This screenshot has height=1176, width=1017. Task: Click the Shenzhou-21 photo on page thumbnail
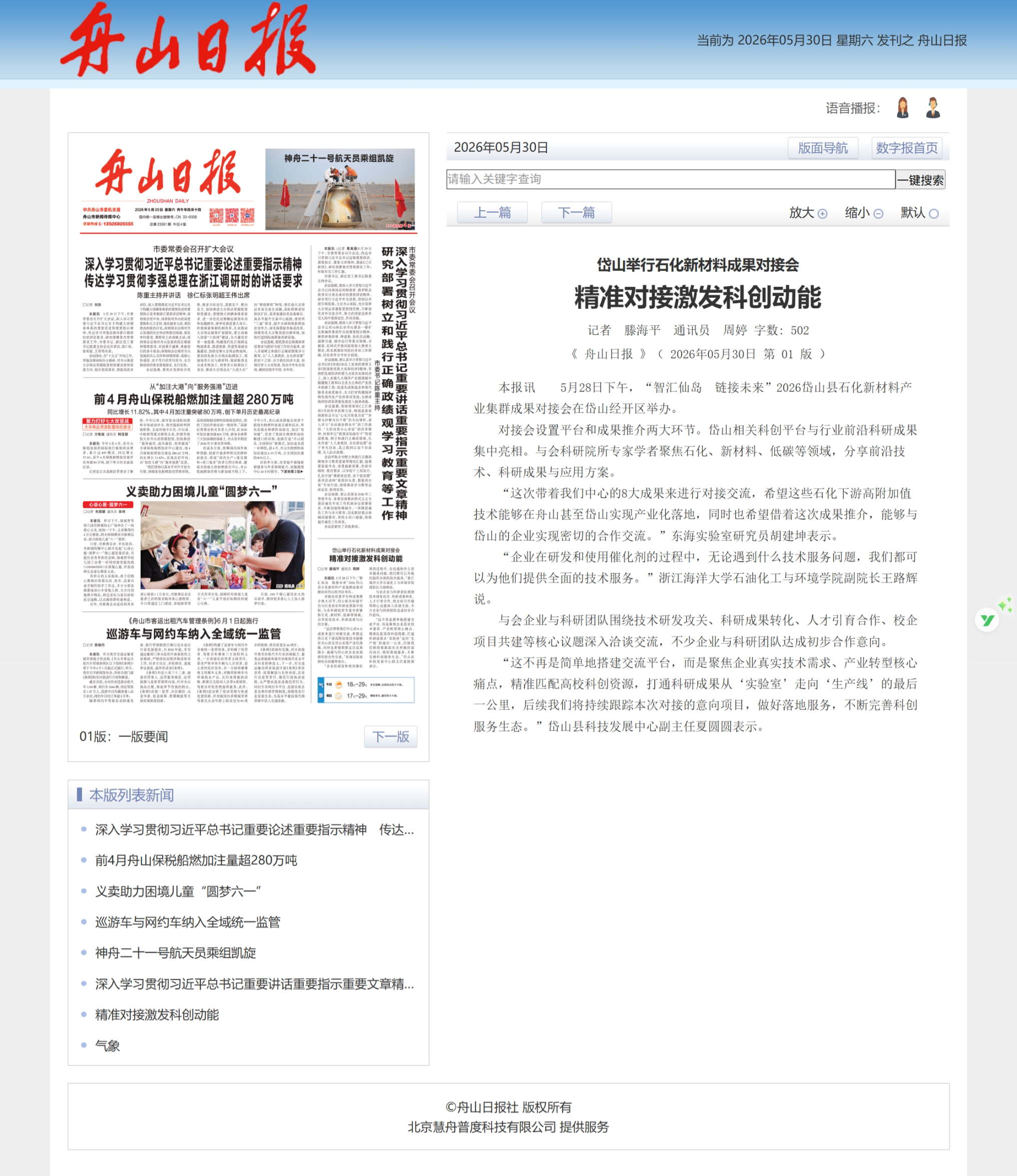pos(340,190)
